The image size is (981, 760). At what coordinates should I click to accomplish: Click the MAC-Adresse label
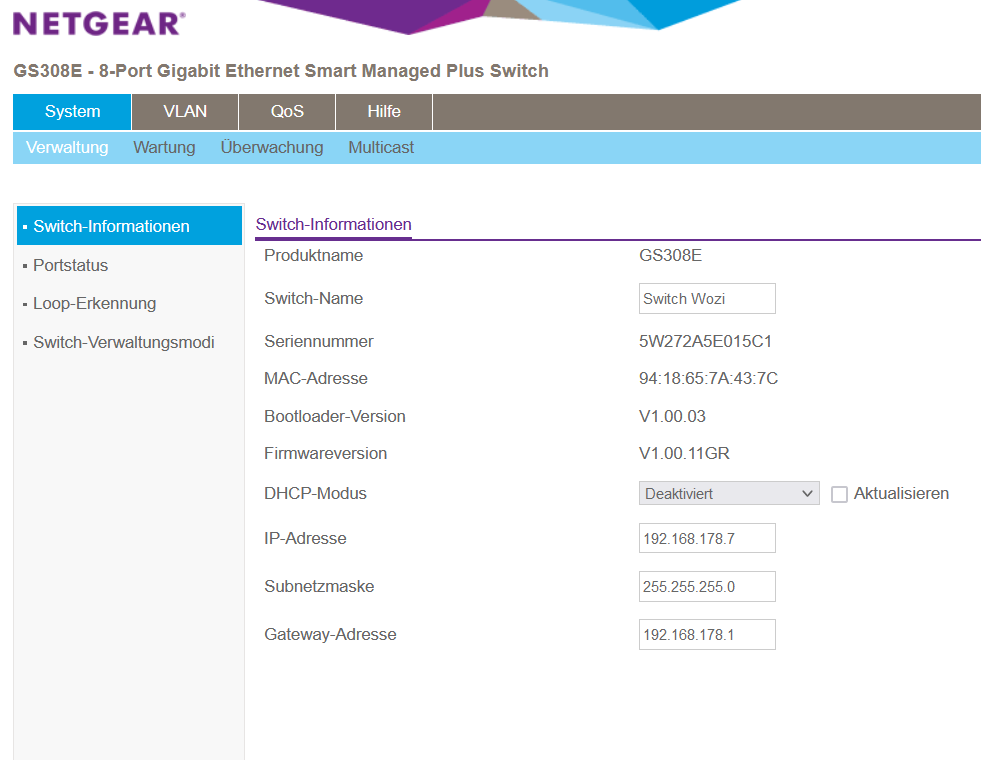316,378
